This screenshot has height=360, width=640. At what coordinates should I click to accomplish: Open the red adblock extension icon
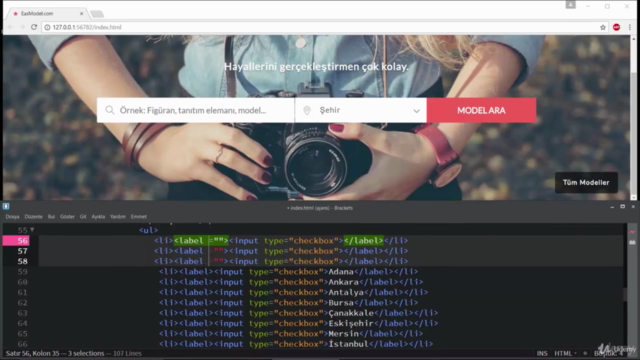pyautogui.click(x=616, y=27)
